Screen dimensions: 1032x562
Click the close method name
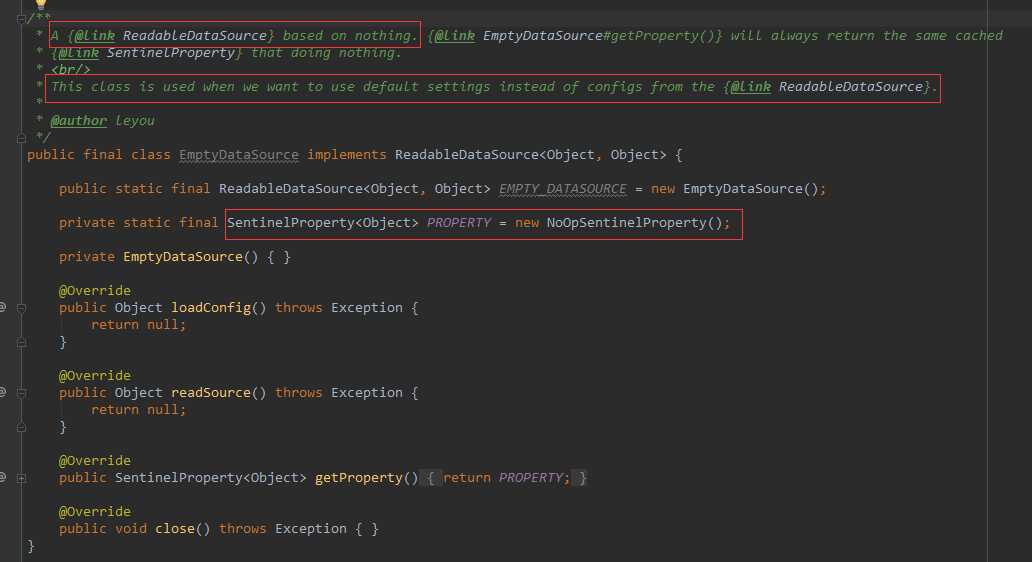coord(174,528)
